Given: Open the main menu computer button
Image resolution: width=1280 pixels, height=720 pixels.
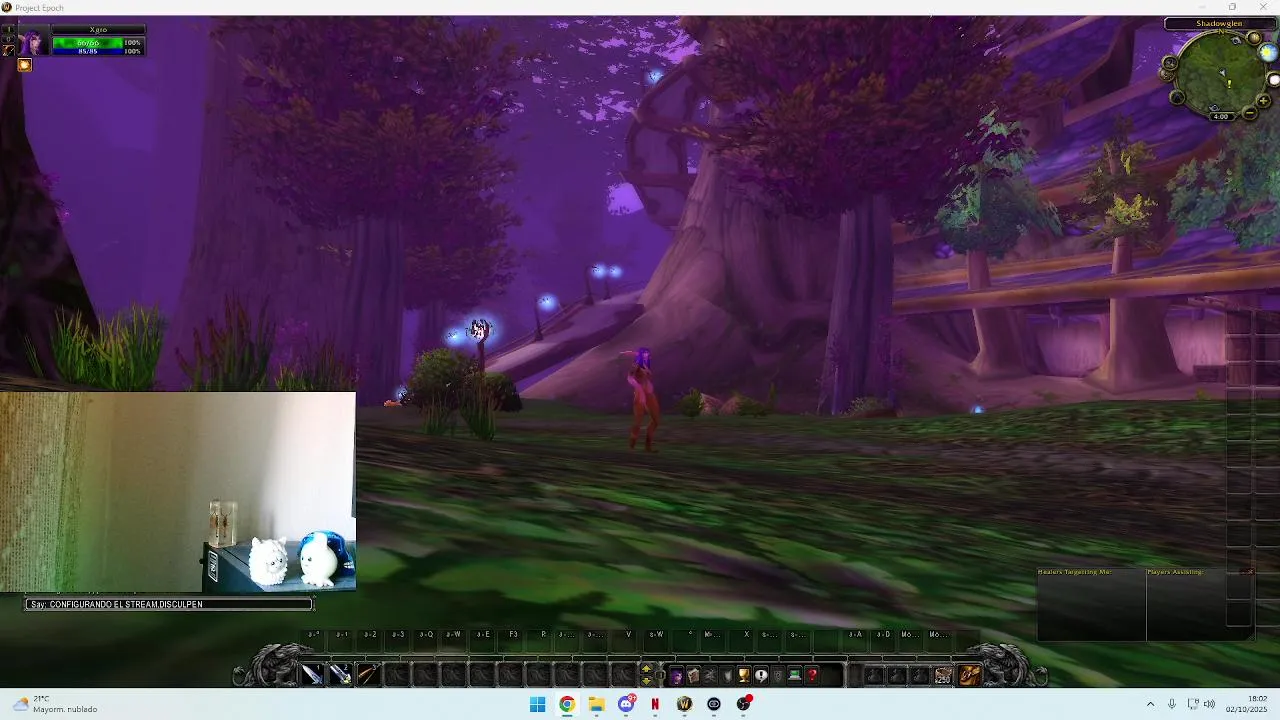Looking at the screenshot, I should pos(794,676).
